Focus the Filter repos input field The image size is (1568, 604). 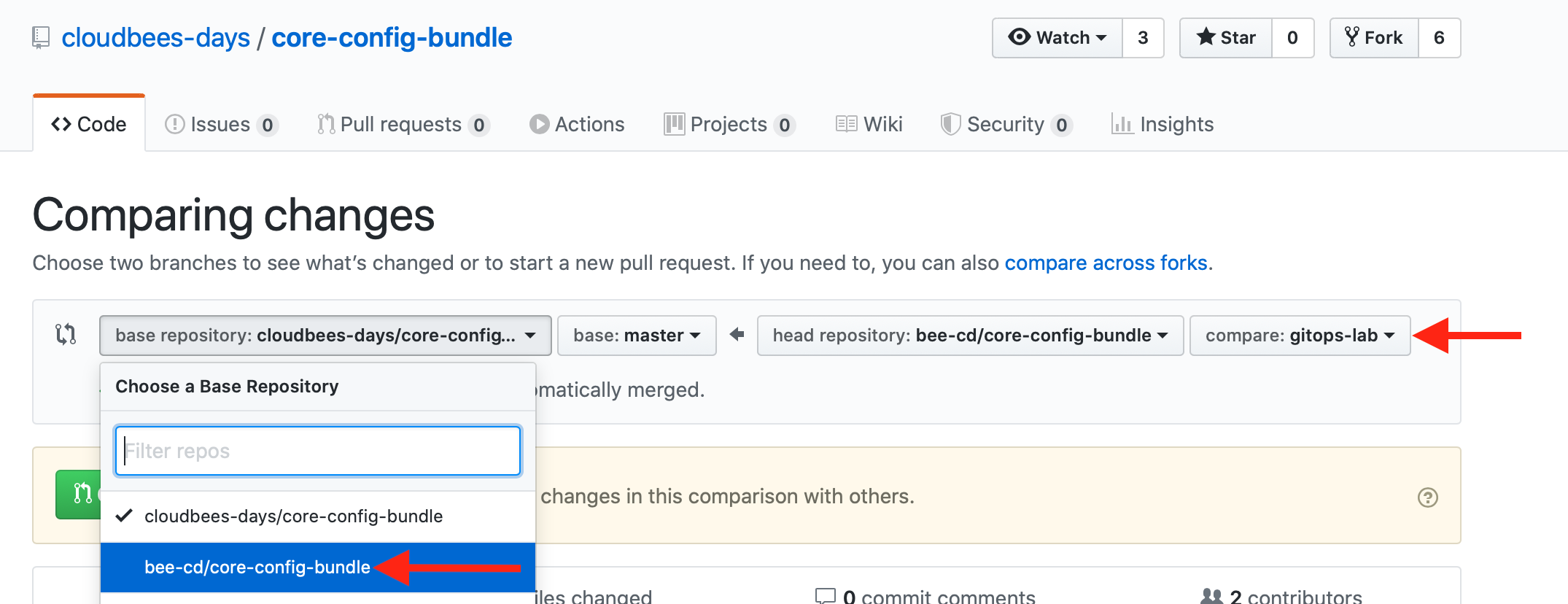click(318, 451)
